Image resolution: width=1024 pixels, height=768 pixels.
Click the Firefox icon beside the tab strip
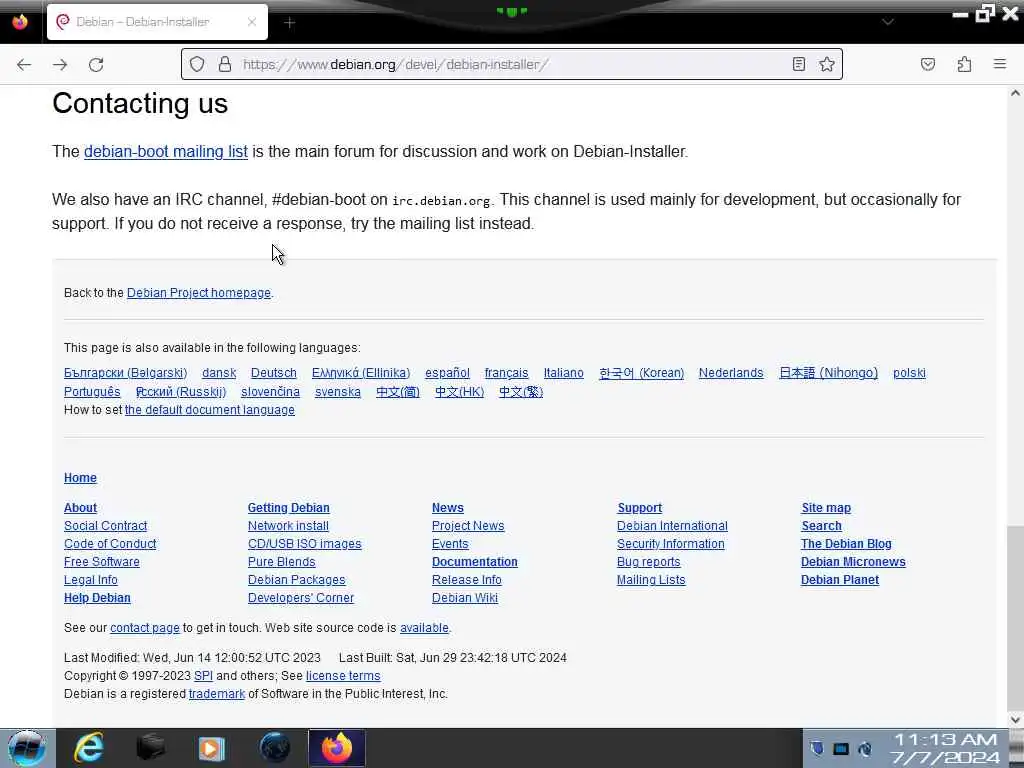point(20,22)
